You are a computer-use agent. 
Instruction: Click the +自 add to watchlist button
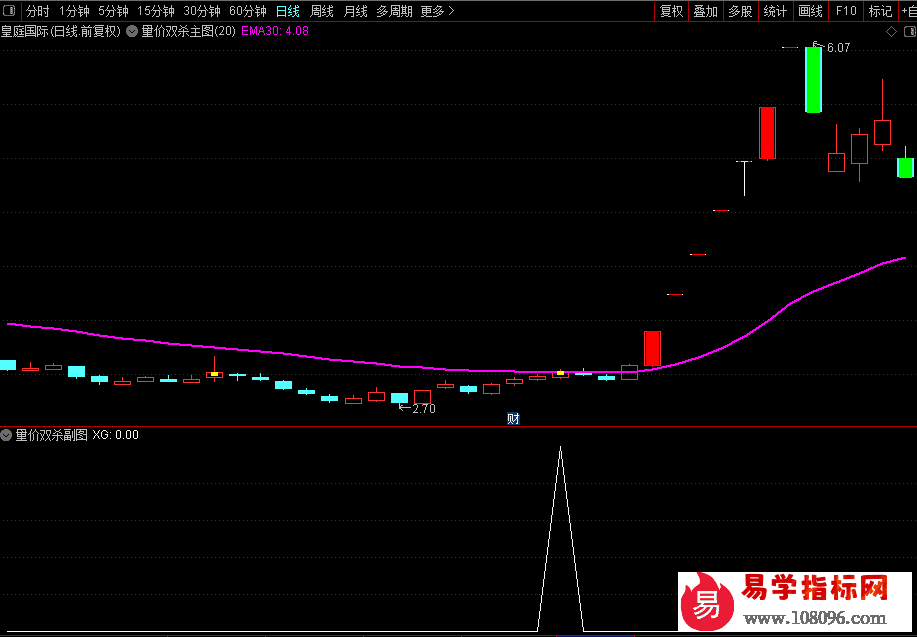point(908,11)
